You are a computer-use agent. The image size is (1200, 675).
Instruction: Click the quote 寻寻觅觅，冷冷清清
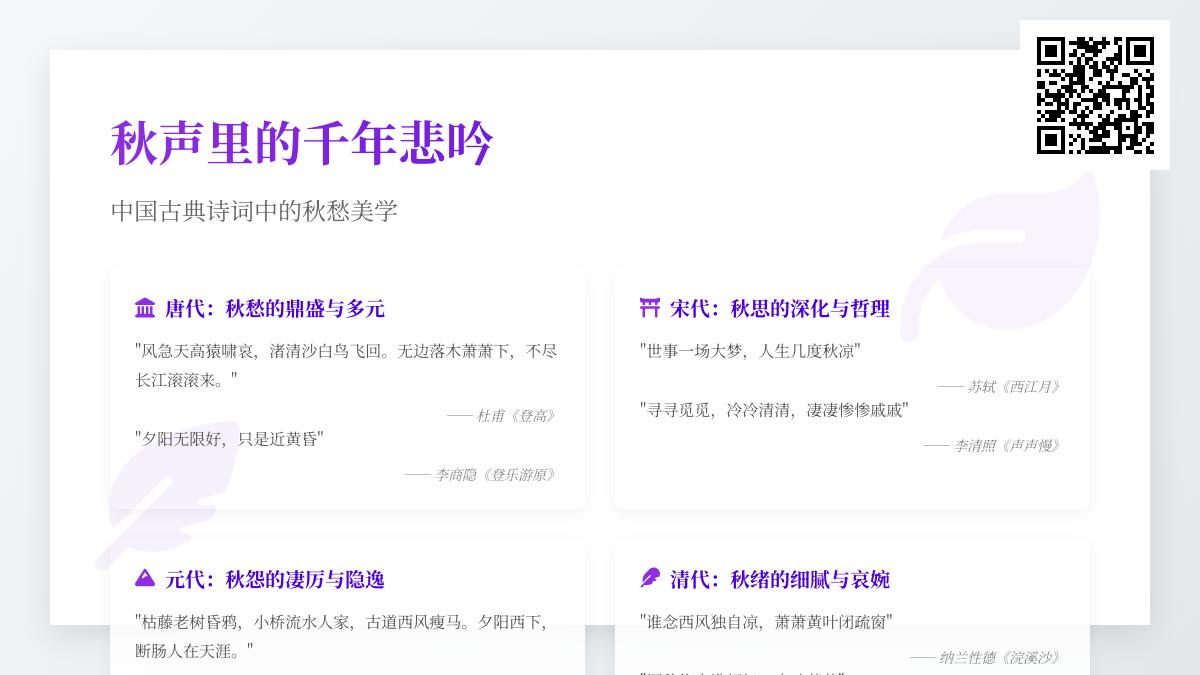(x=774, y=410)
